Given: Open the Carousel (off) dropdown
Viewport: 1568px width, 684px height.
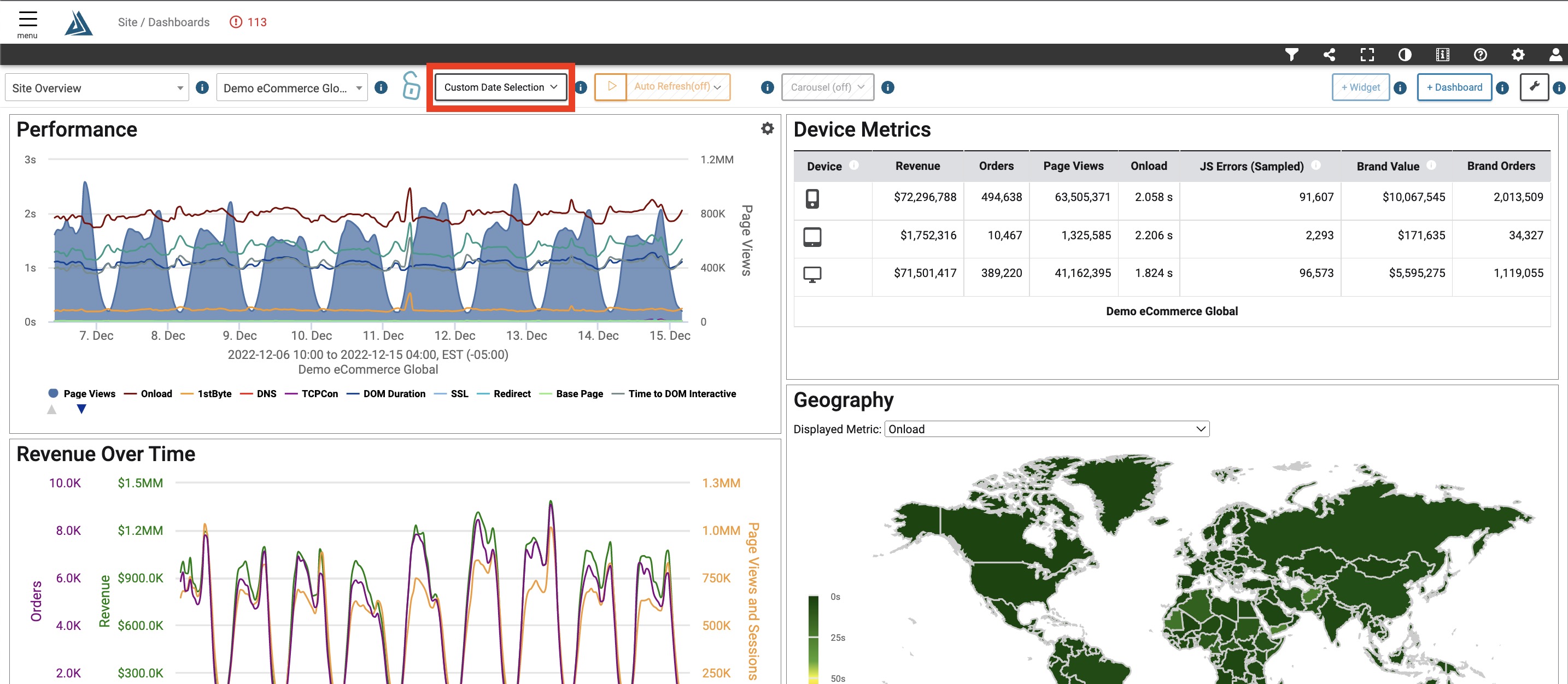Looking at the screenshot, I should pos(827,87).
